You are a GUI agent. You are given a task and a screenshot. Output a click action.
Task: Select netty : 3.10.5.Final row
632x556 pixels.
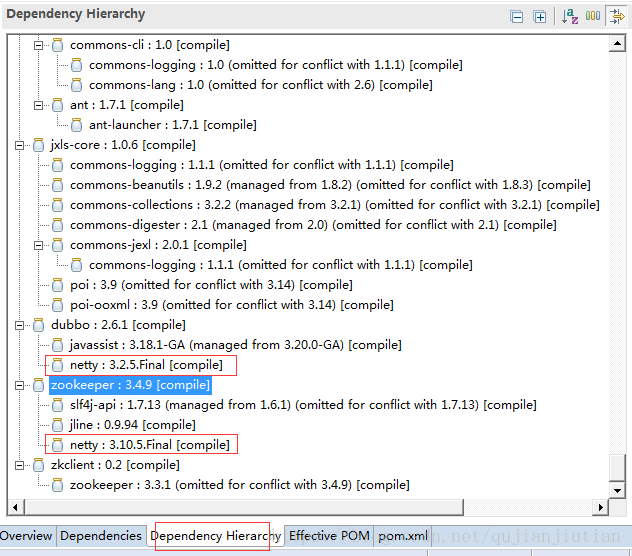150,445
